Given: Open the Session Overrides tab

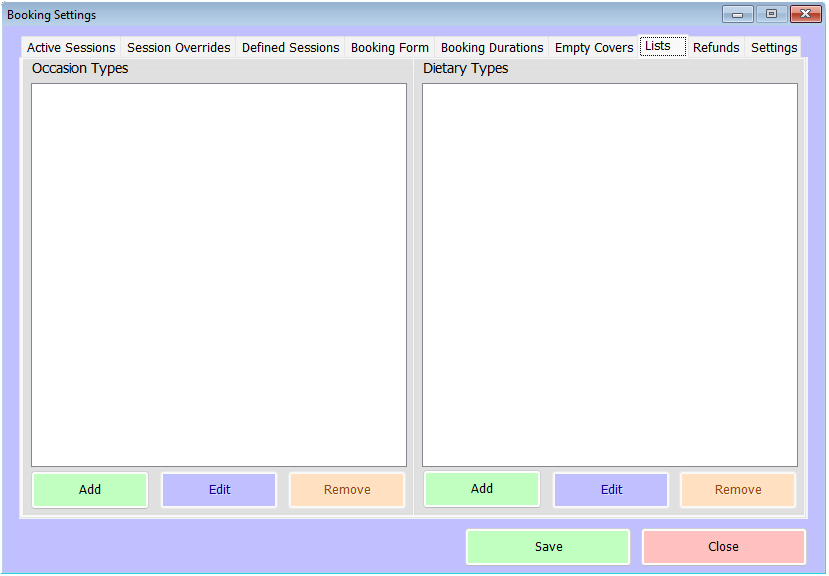Looking at the screenshot, I should [x=178, y=48].
